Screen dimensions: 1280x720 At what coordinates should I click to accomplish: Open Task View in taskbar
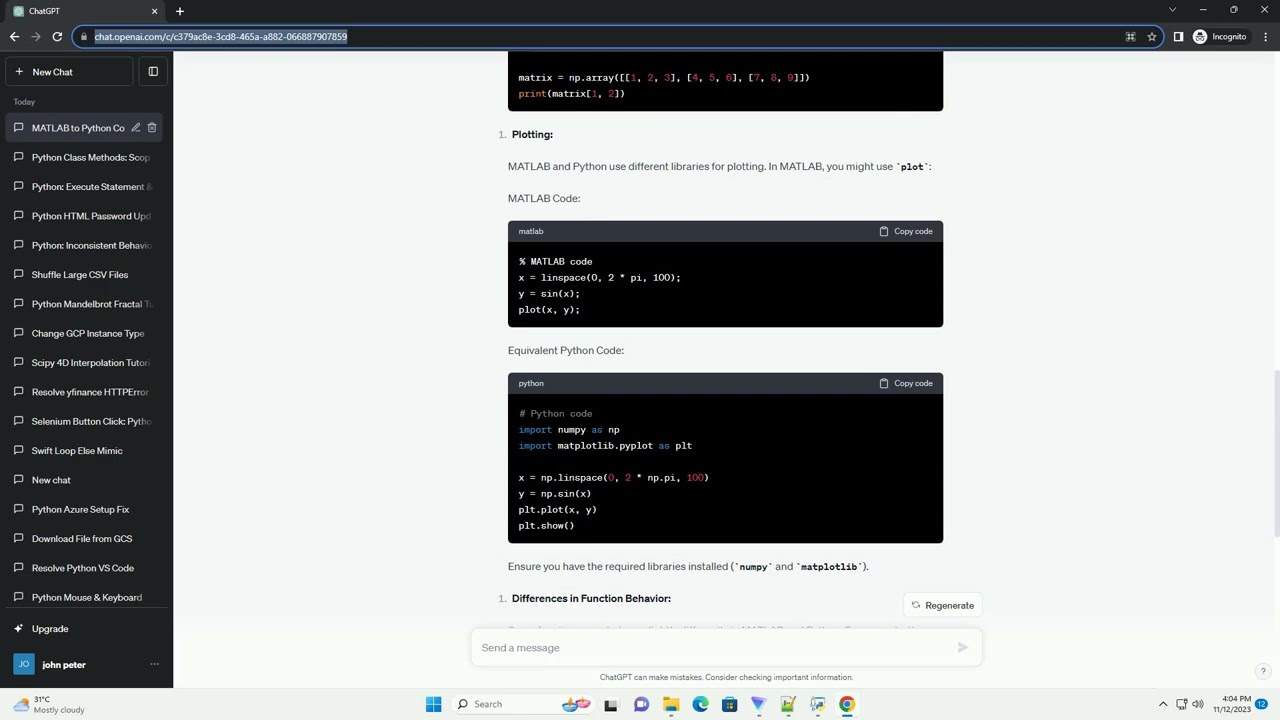(x=611, y=704)
